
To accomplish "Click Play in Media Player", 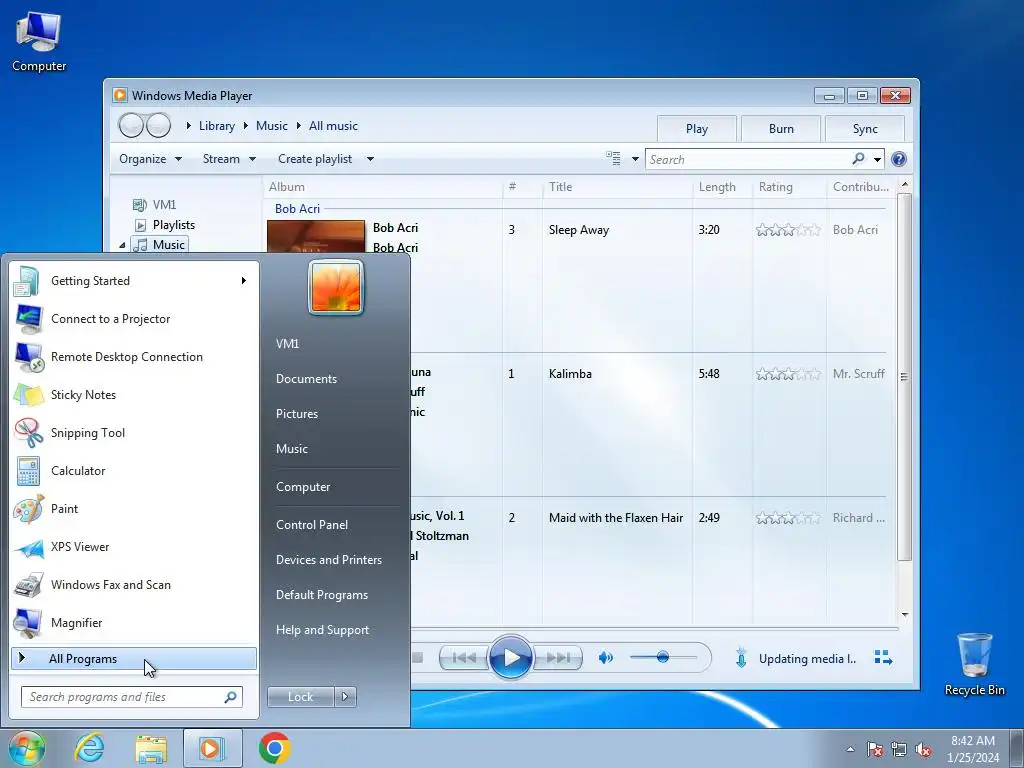I will [x=510, y=658].
